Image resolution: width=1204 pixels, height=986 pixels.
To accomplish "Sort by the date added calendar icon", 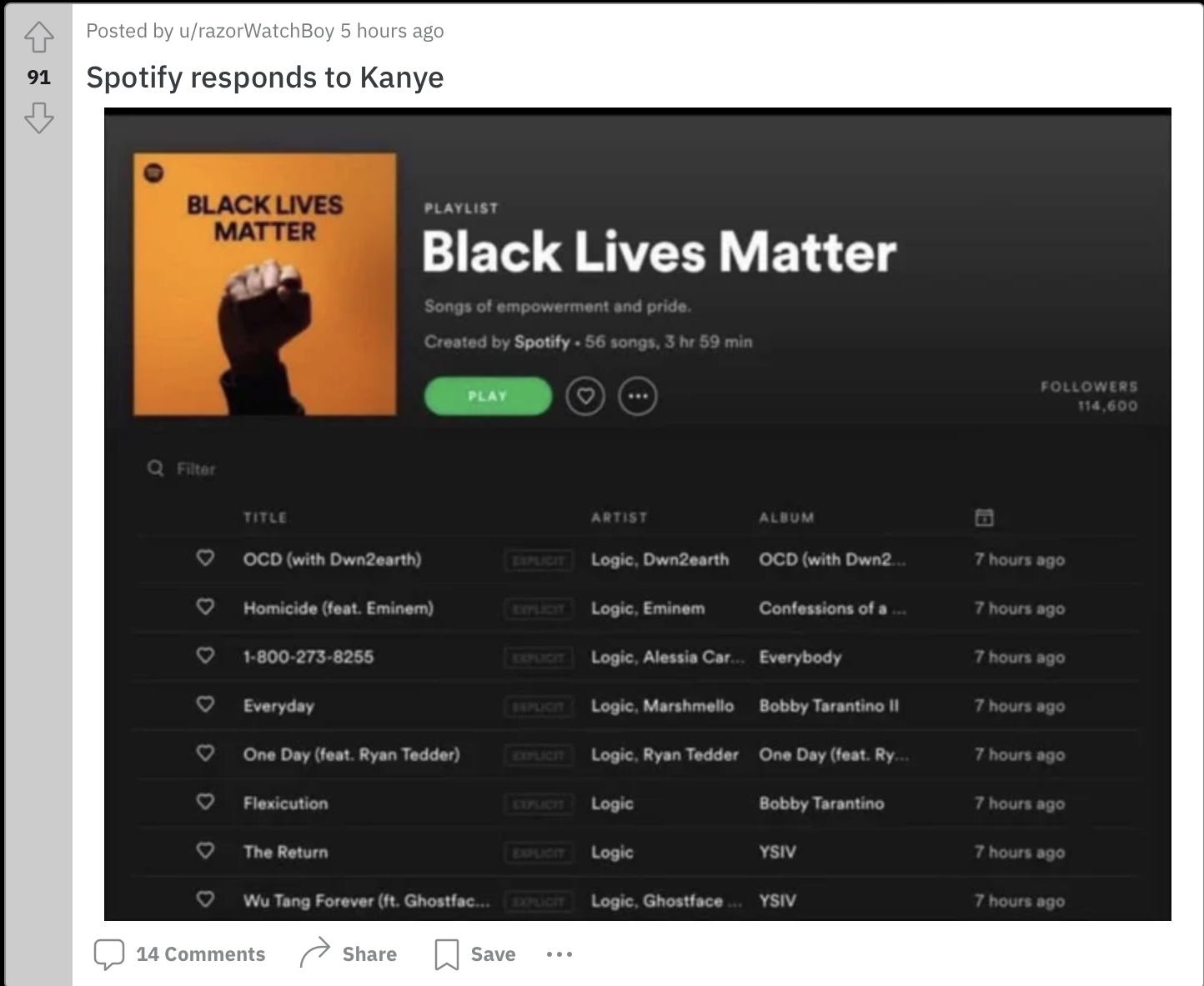I will [x=984, y=518].
